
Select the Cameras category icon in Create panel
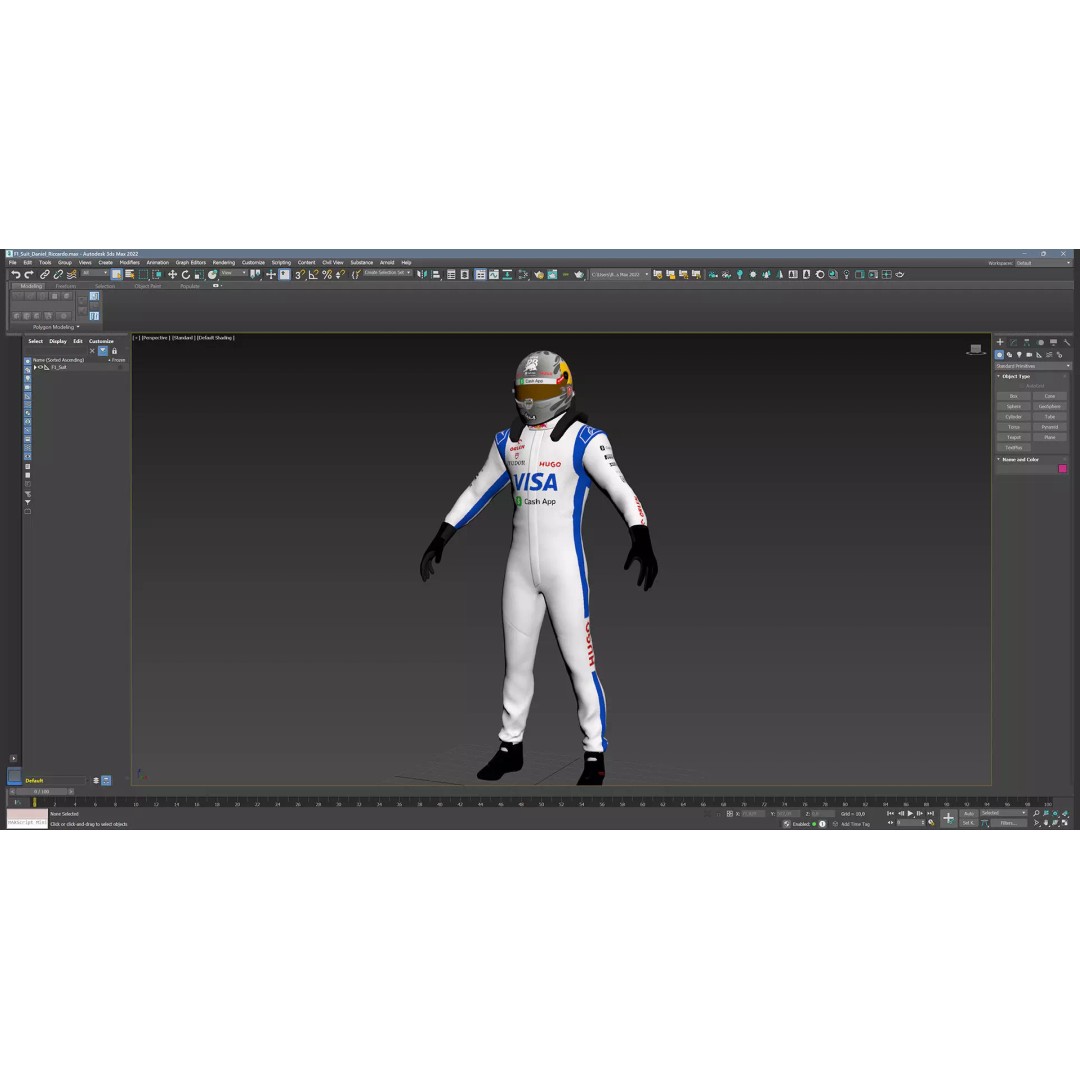point(1029,355)
